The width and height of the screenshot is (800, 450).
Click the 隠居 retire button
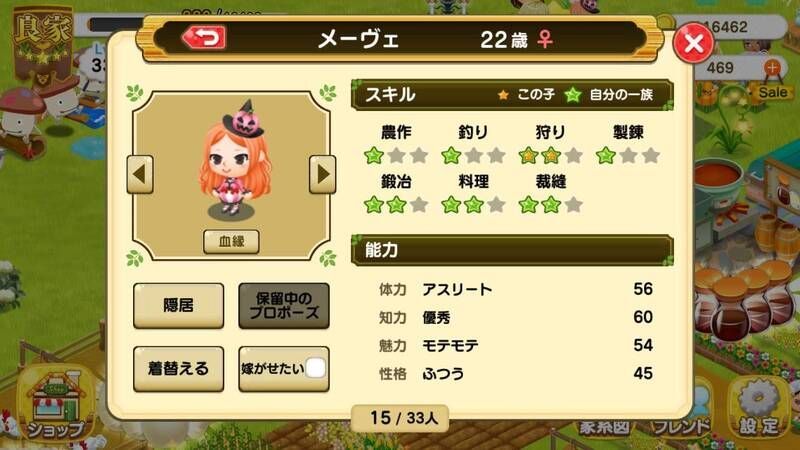(x=179, y=306)
